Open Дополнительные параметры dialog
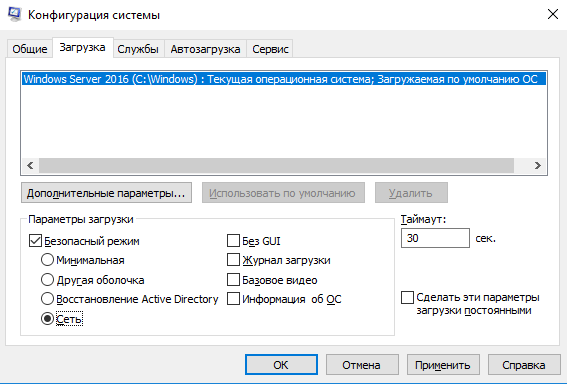The image size is (567, 384). coord(106,193)
